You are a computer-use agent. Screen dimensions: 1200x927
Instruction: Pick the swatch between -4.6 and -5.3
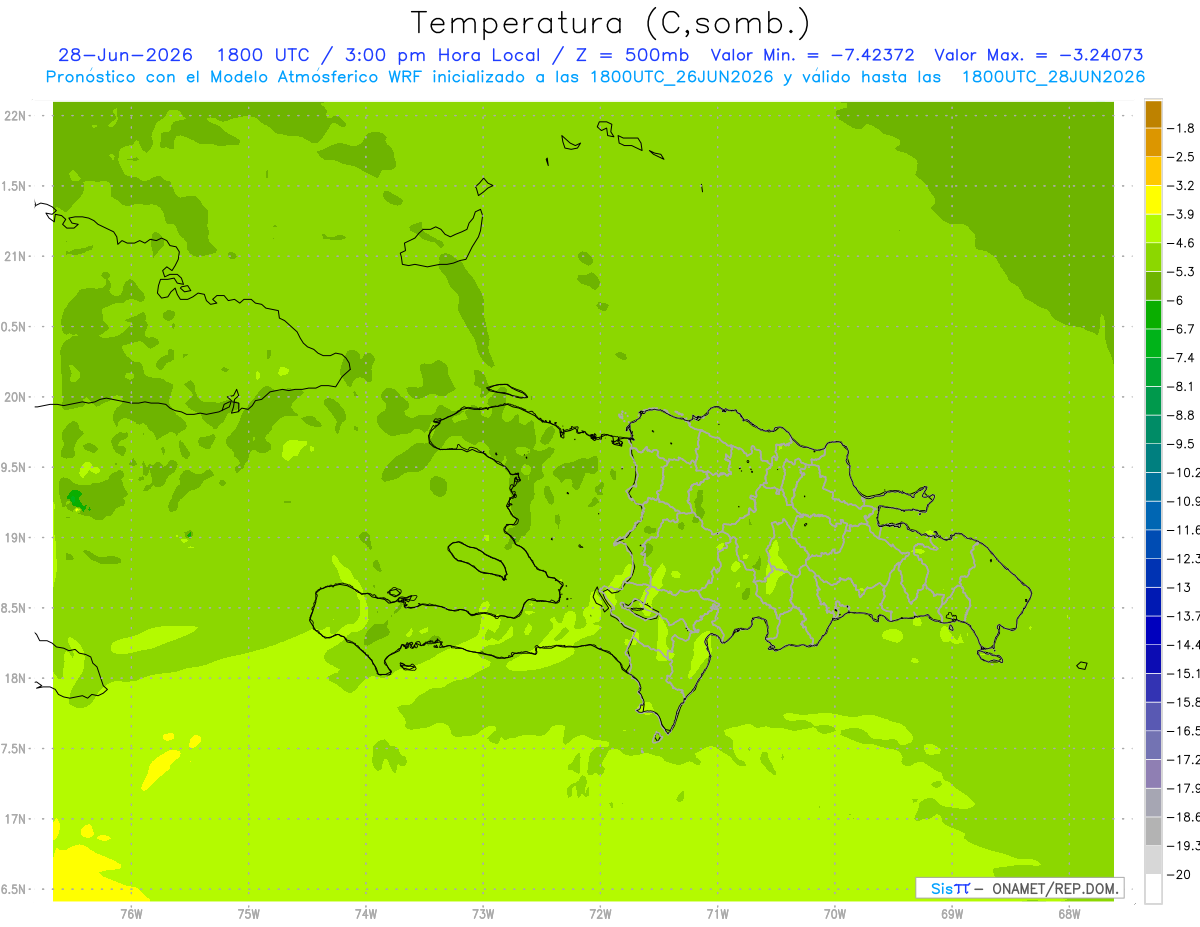(x=1154, y=257)
